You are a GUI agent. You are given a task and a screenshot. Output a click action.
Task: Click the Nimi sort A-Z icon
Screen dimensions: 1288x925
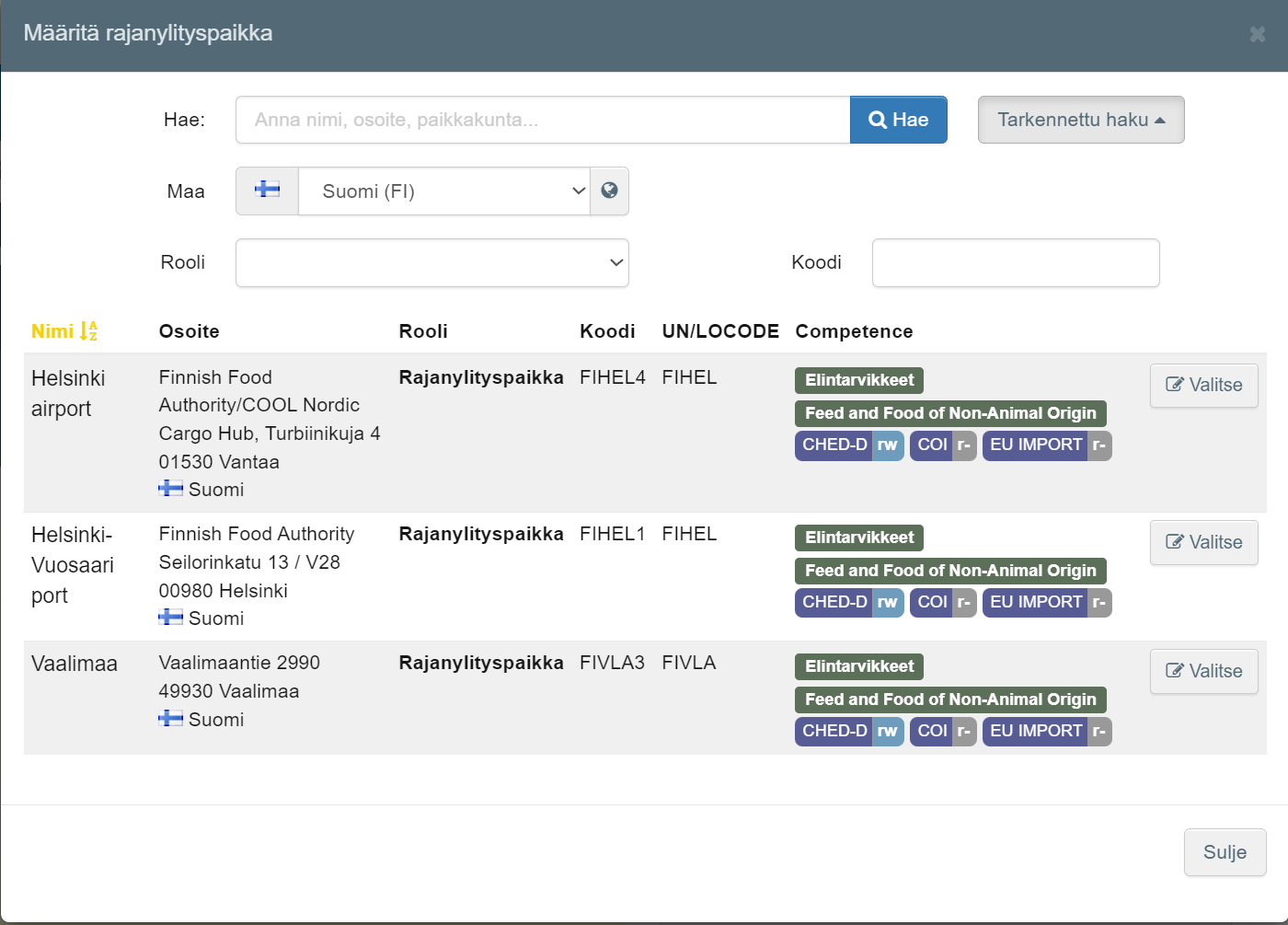[x=88, y=331]
